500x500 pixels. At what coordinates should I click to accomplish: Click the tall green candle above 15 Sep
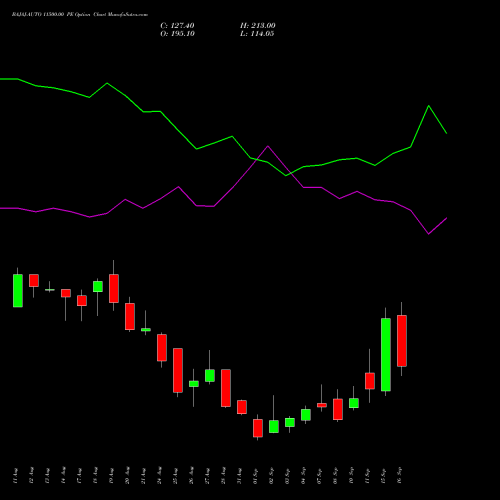coord(386,355)
